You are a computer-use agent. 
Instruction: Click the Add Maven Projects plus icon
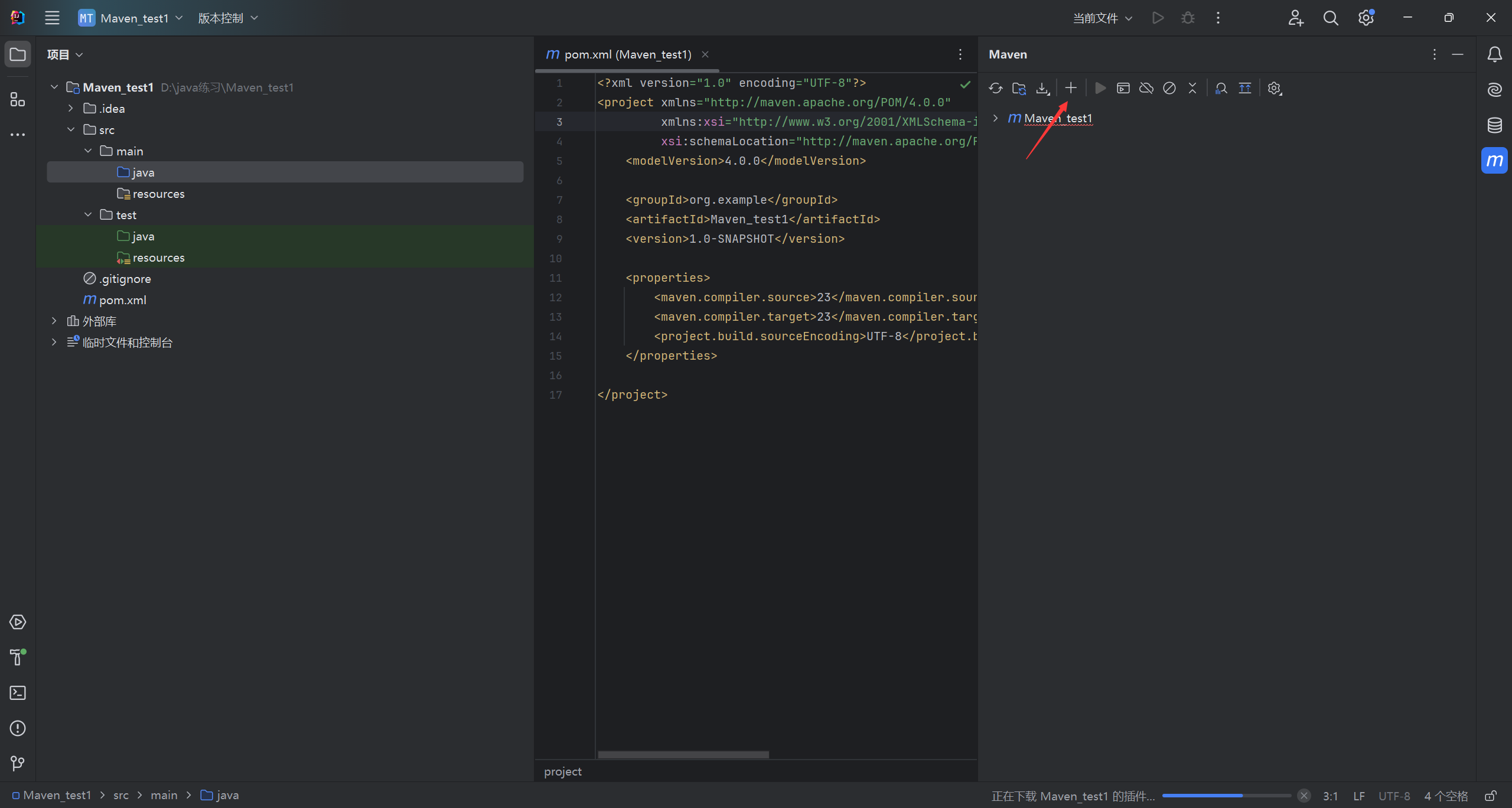(x=1071, y=89)
